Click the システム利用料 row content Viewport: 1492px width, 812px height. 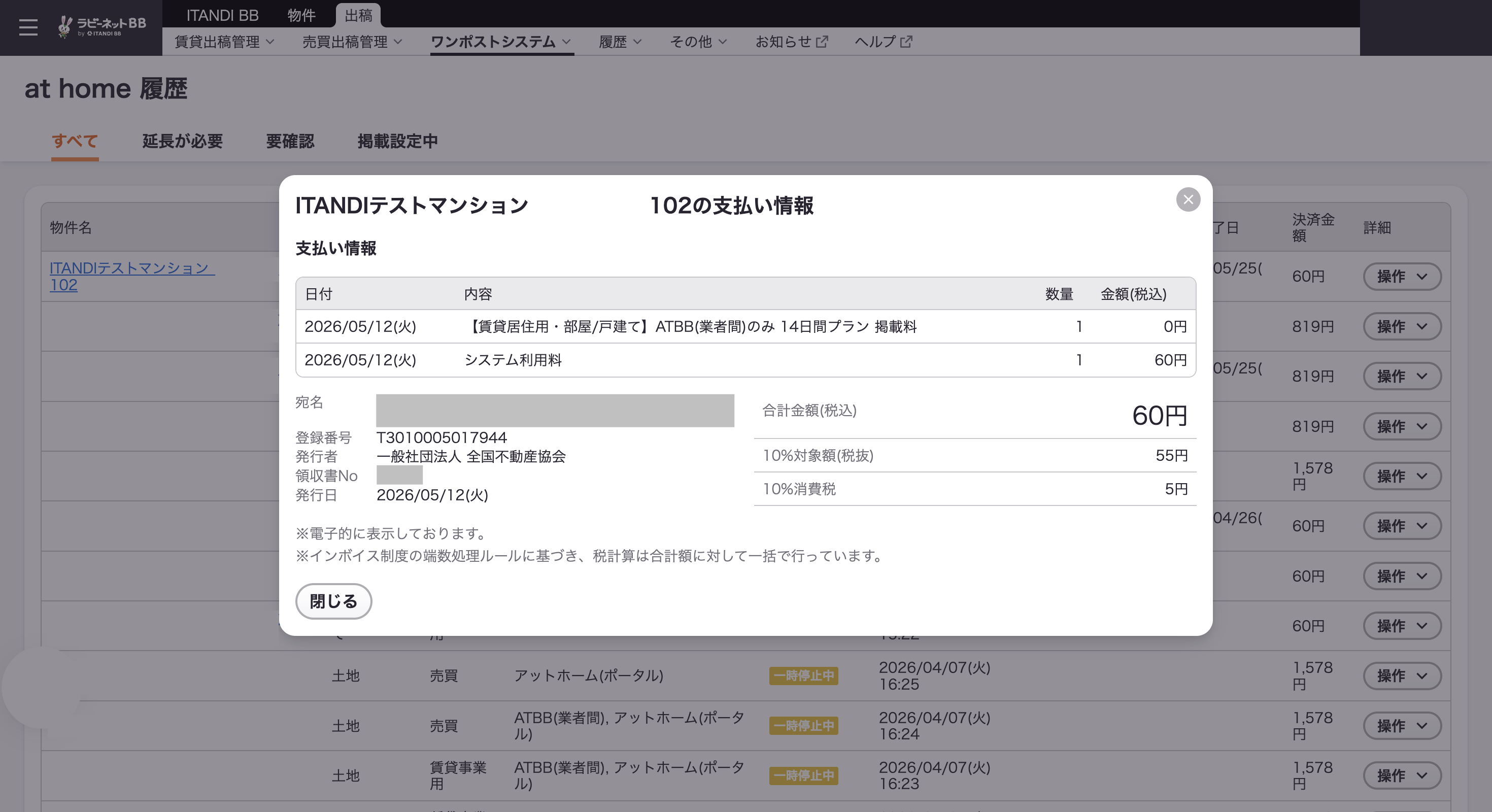[x=513, y=360]
